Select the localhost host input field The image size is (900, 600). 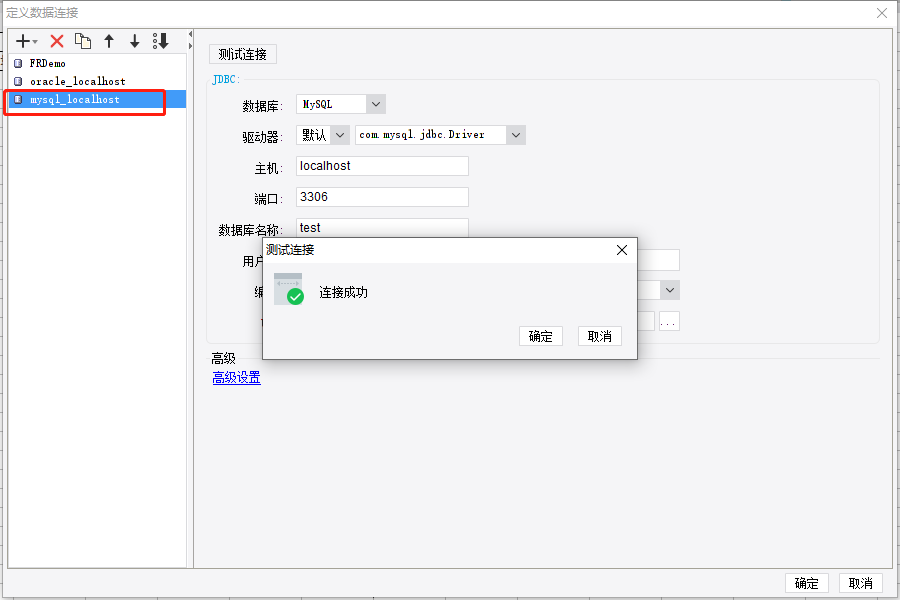coord(381,165)
